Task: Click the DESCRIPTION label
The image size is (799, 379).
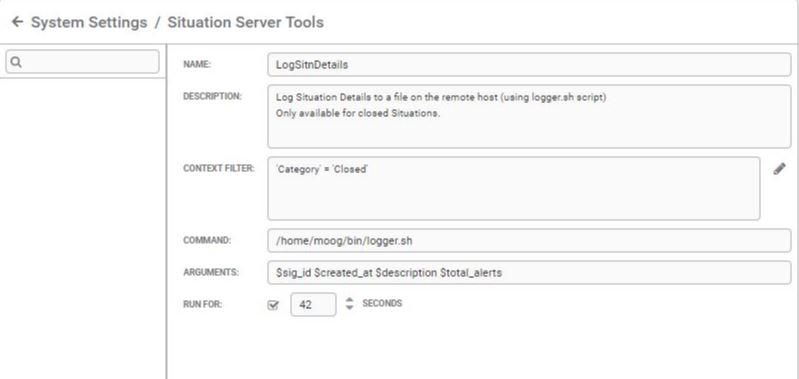Action: [x=212, y=96]
